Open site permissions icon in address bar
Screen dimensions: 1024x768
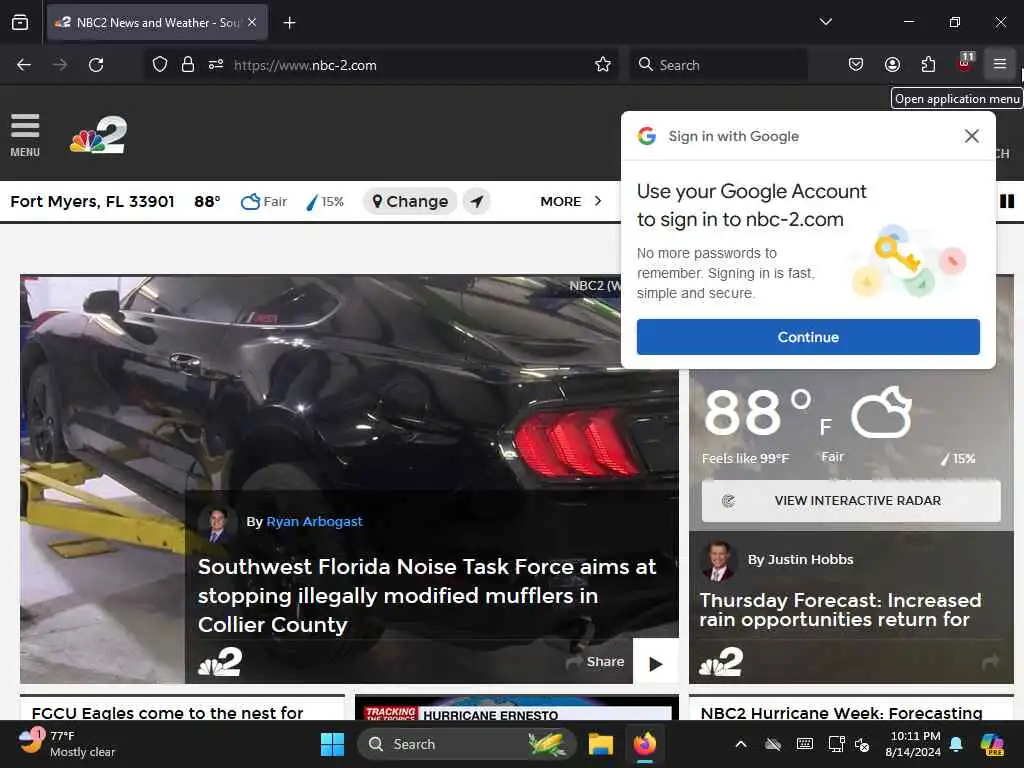click(216, 65)
